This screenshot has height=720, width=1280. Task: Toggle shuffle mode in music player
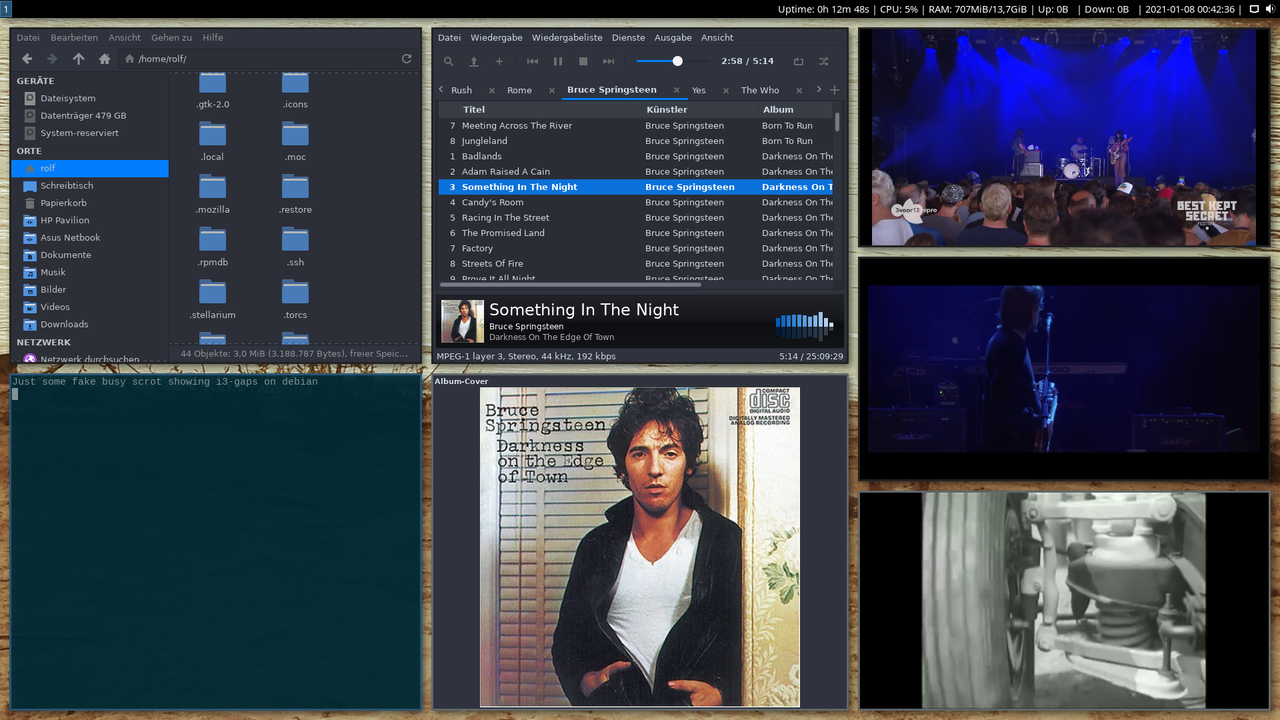point(823,61)
